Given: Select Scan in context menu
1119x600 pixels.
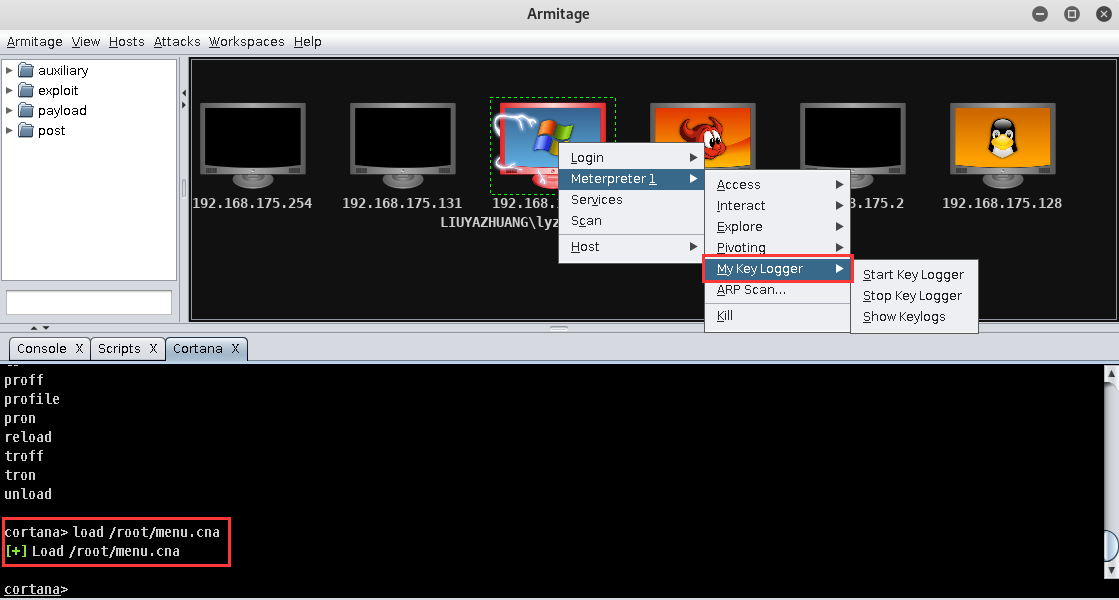Looking at the screenshot, I should coord(631,220).
